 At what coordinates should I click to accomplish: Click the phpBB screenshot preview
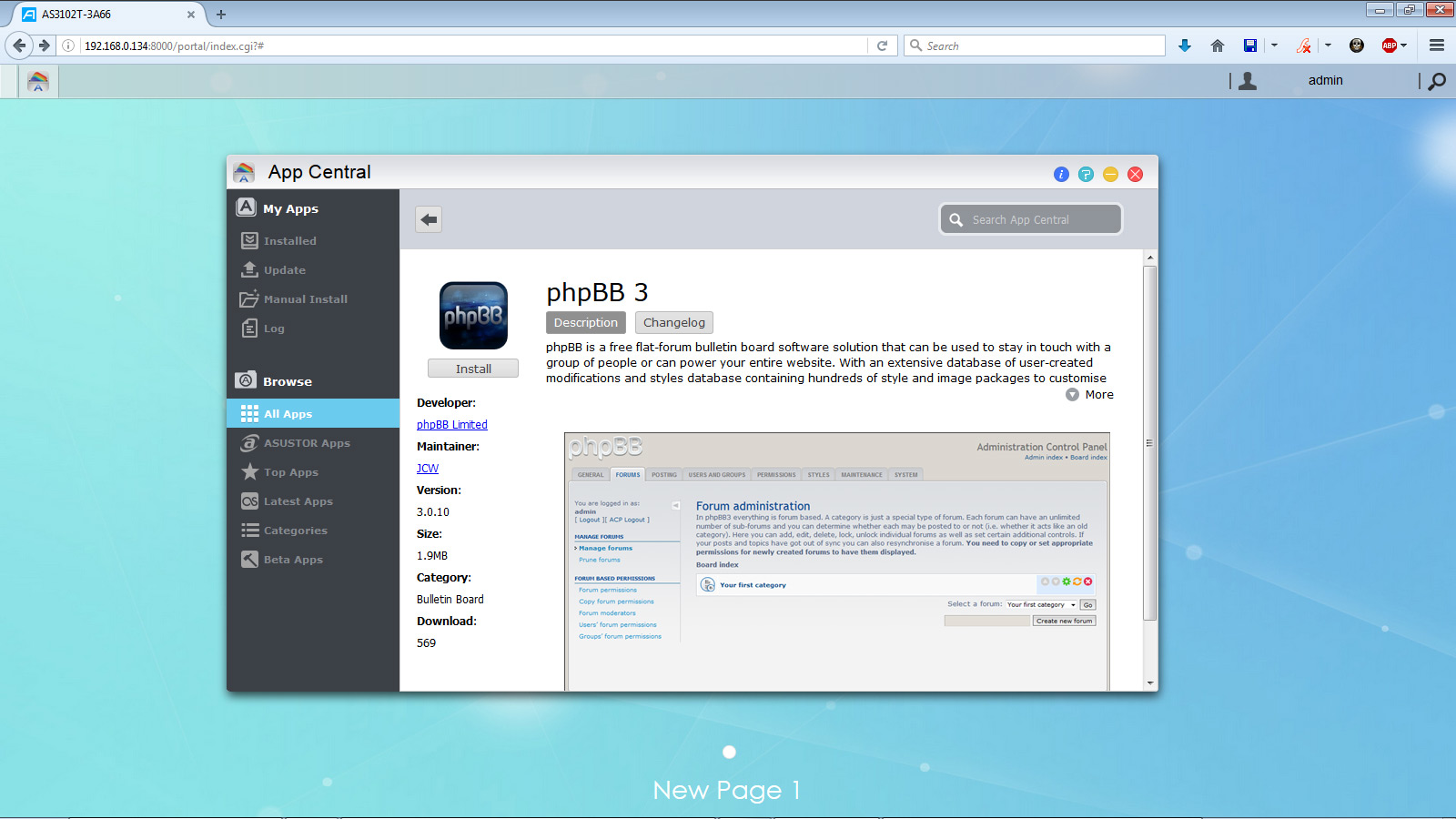pos(837,561)
